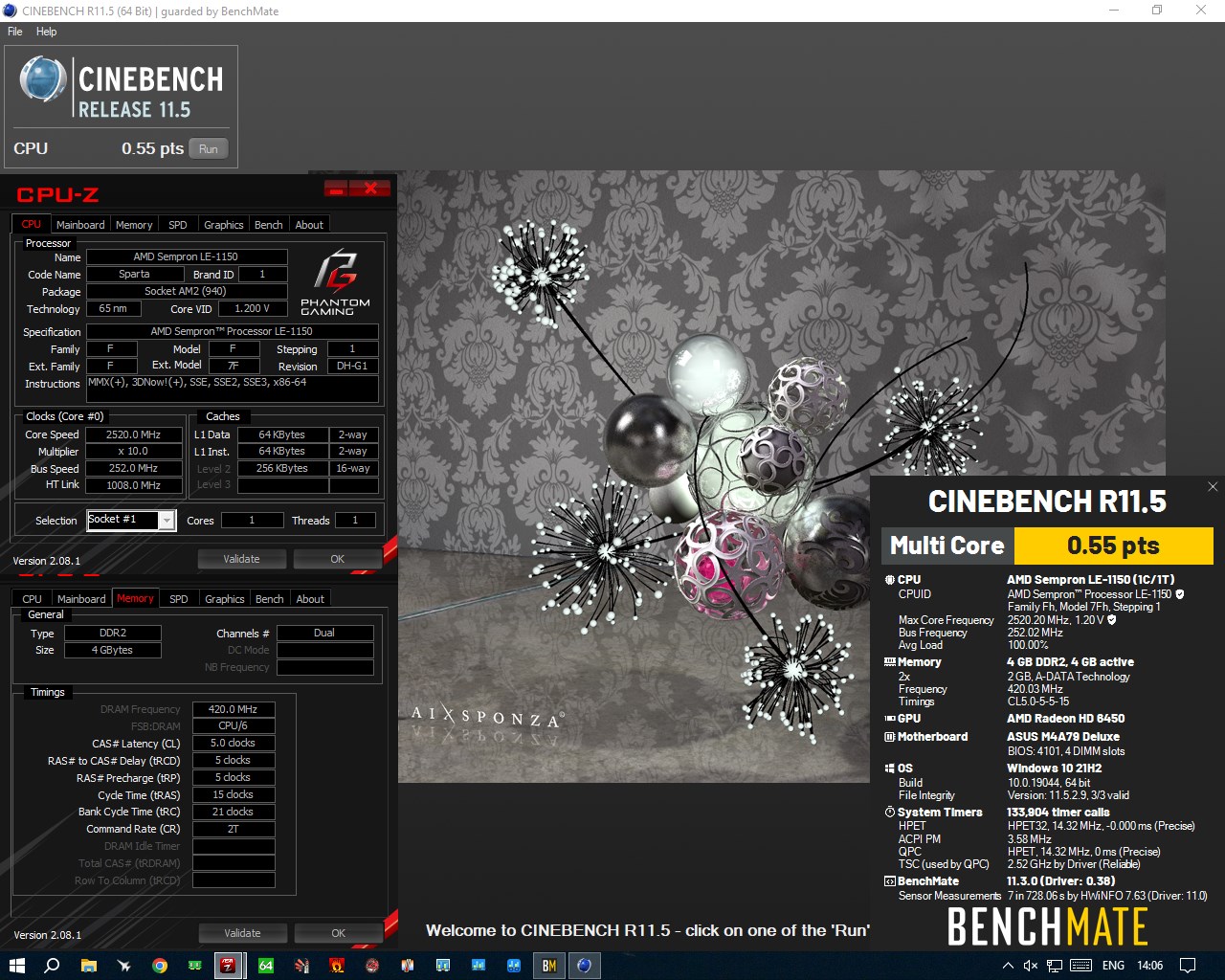Click the BenchMate version row icon

pyautogui.click(x=890, y=881)
